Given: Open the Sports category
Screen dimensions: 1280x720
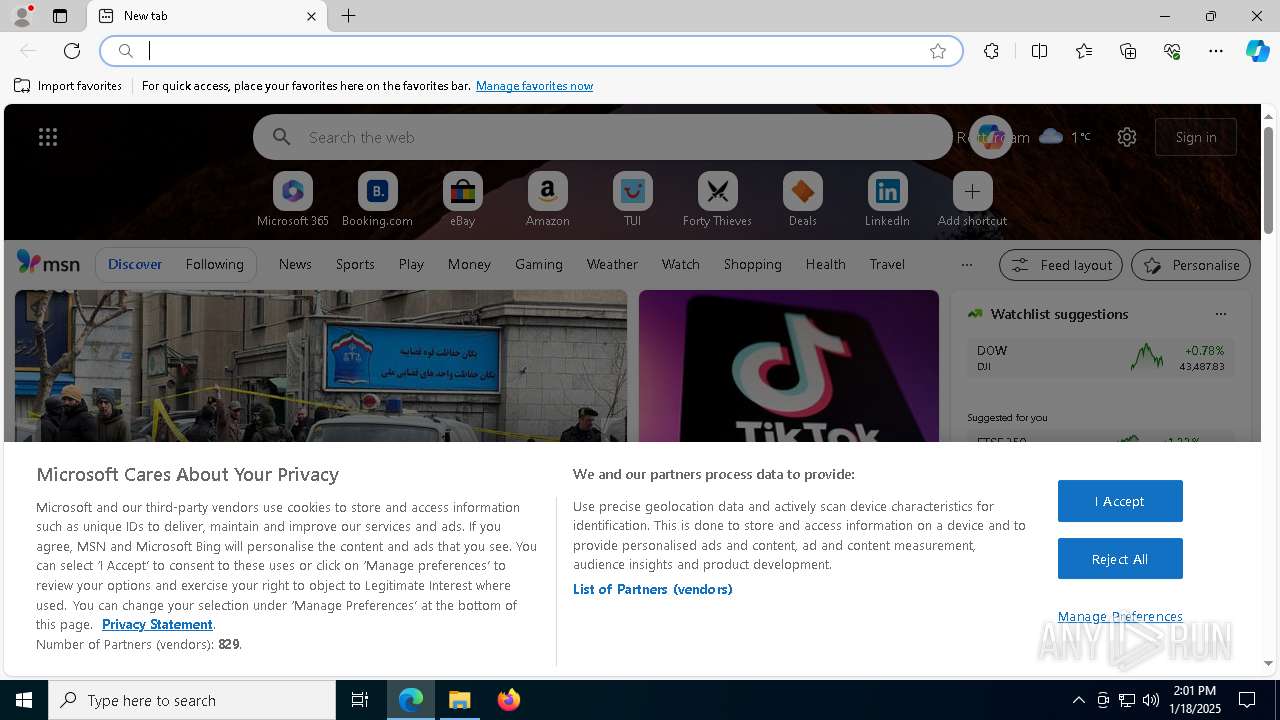Looking at the screenshot, I should [x=355, y=264].
